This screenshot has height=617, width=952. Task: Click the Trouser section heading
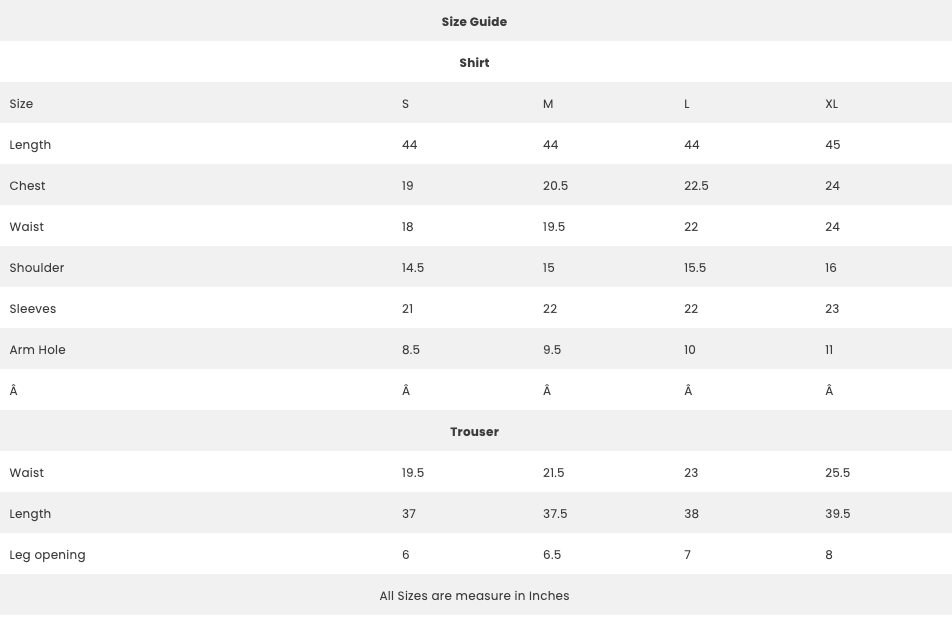click(474, 432)
